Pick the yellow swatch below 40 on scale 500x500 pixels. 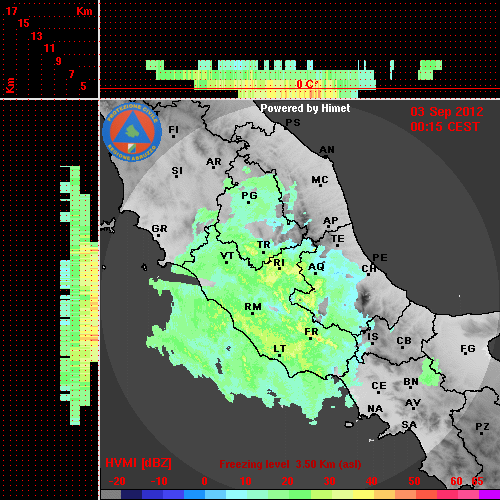click(363, 495)
